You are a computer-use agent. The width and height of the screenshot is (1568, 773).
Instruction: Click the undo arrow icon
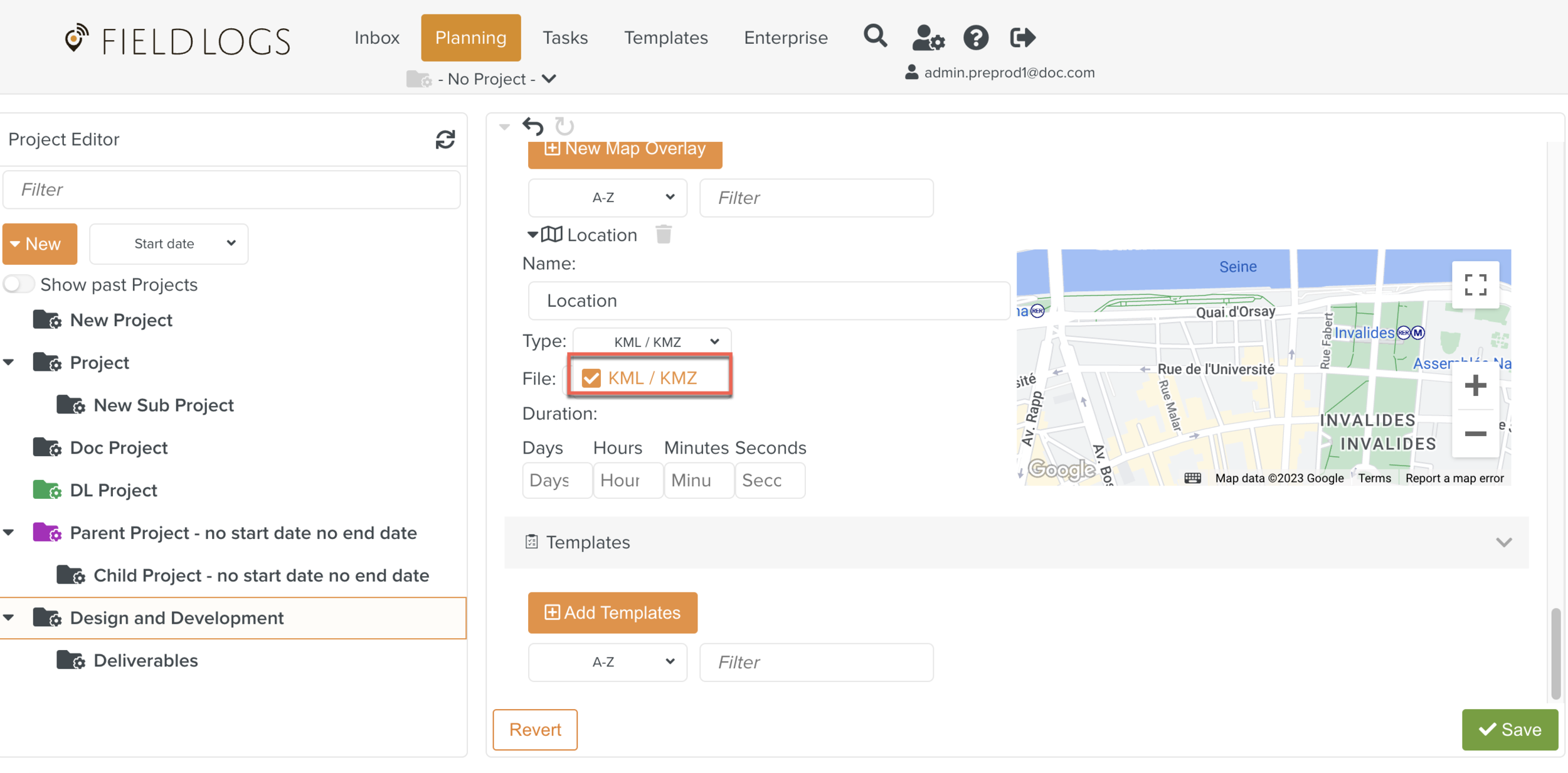(533, 127)
